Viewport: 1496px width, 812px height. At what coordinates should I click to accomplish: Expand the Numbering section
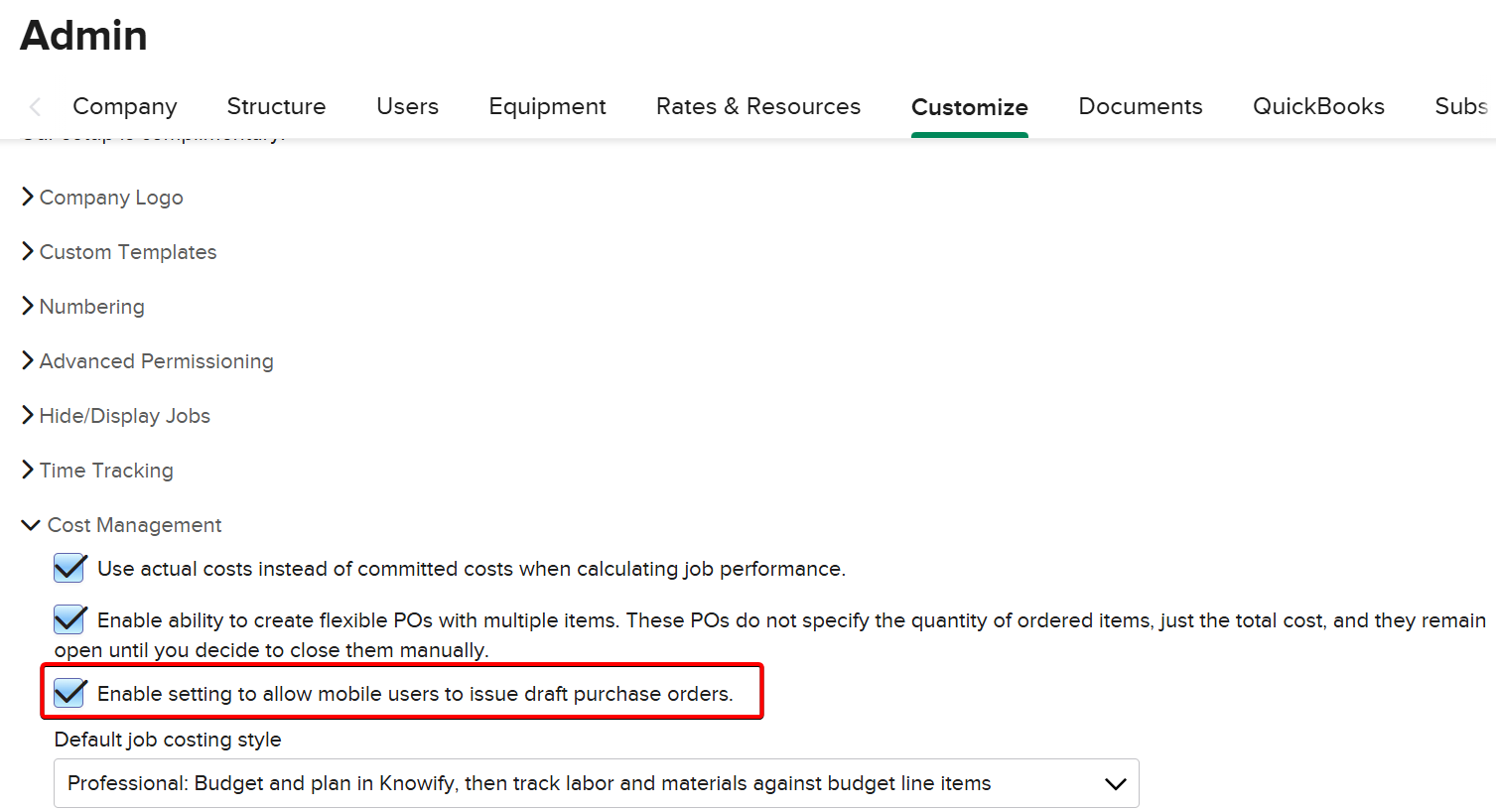click(91, 307)
